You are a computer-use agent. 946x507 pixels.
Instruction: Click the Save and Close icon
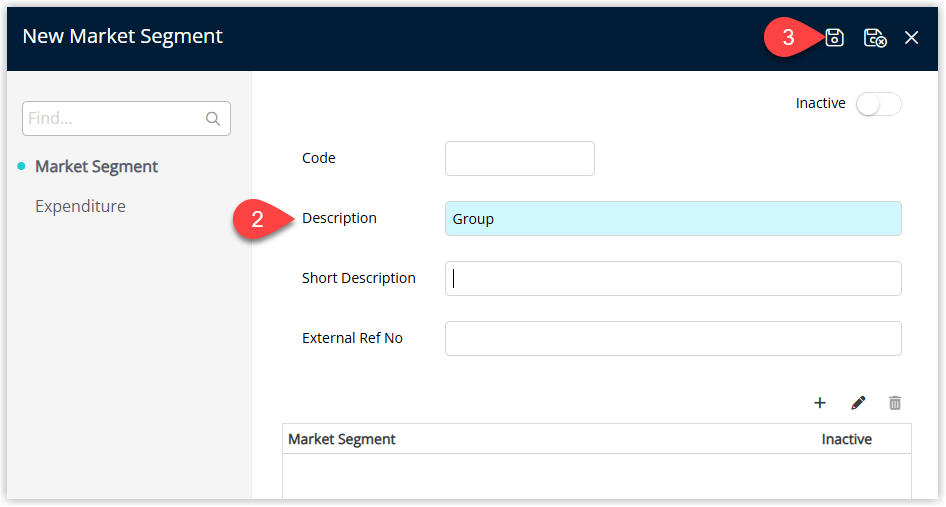coord(875,37)
